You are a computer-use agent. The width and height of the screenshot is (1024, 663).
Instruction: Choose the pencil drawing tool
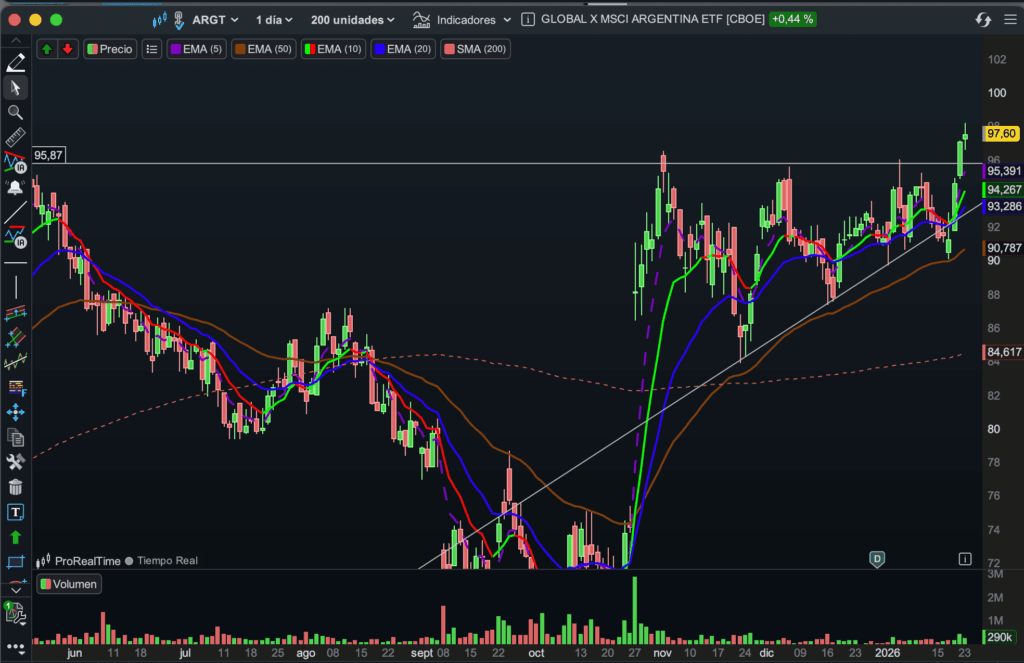pyautogui.click(x=15, y=63)
